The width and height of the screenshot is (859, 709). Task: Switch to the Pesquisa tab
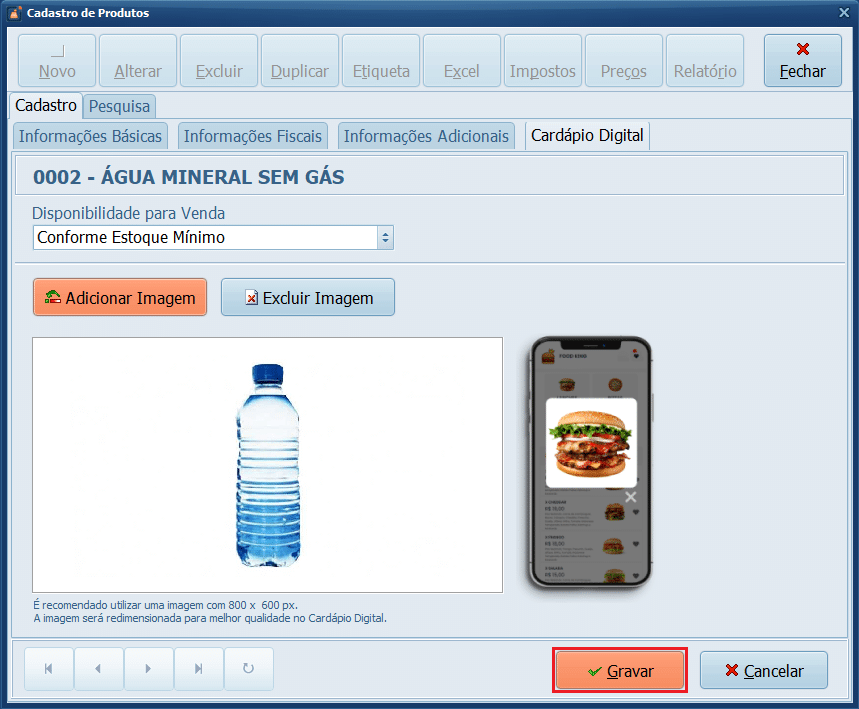click(x=119, y=106)
